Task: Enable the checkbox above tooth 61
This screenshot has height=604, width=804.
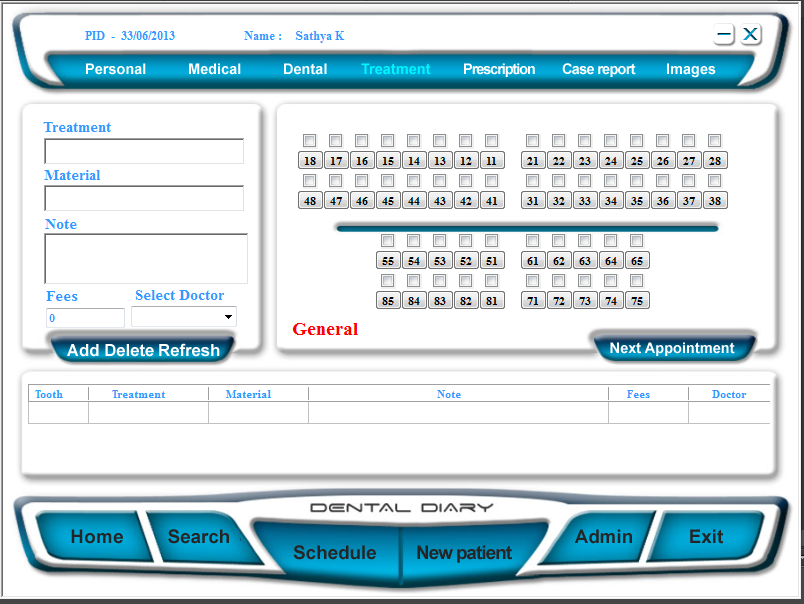Action: click(532, 241)
